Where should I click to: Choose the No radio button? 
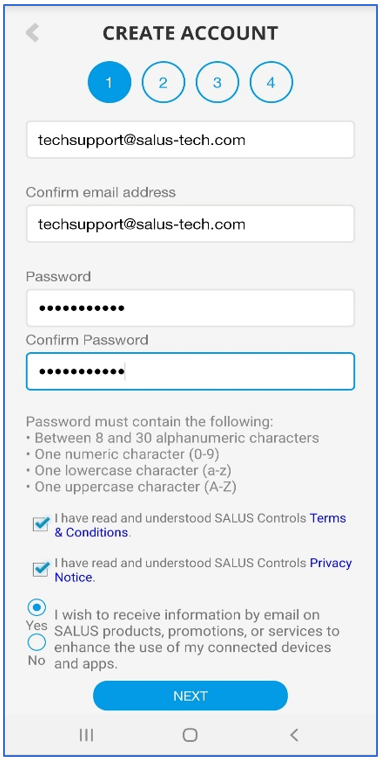pyautogui.click(x=37, y=643)
